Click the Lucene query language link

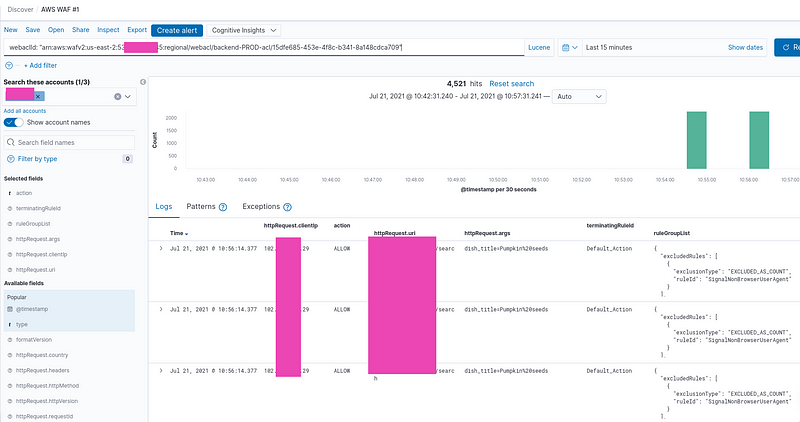pos(539,47)
